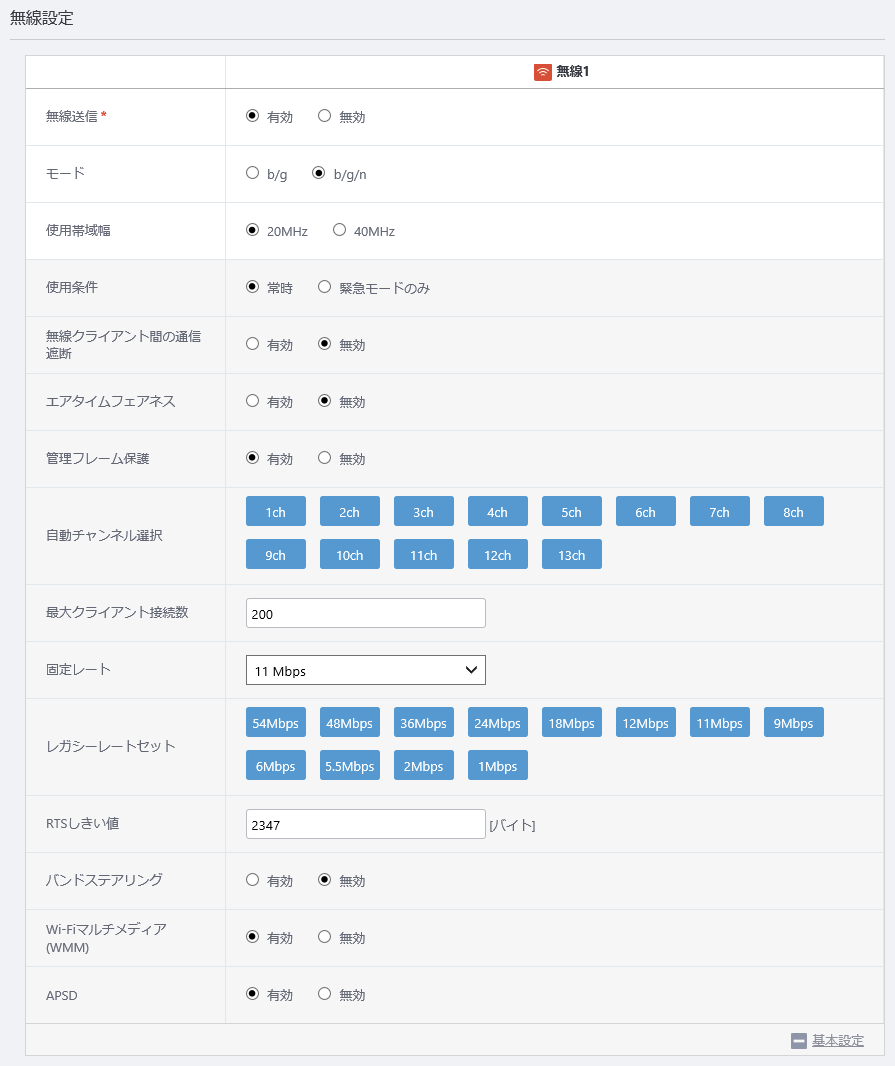Viewport: 895px width, 1066px height.
Task: Toggle the 3ch channel button
Action: [424, 511]
